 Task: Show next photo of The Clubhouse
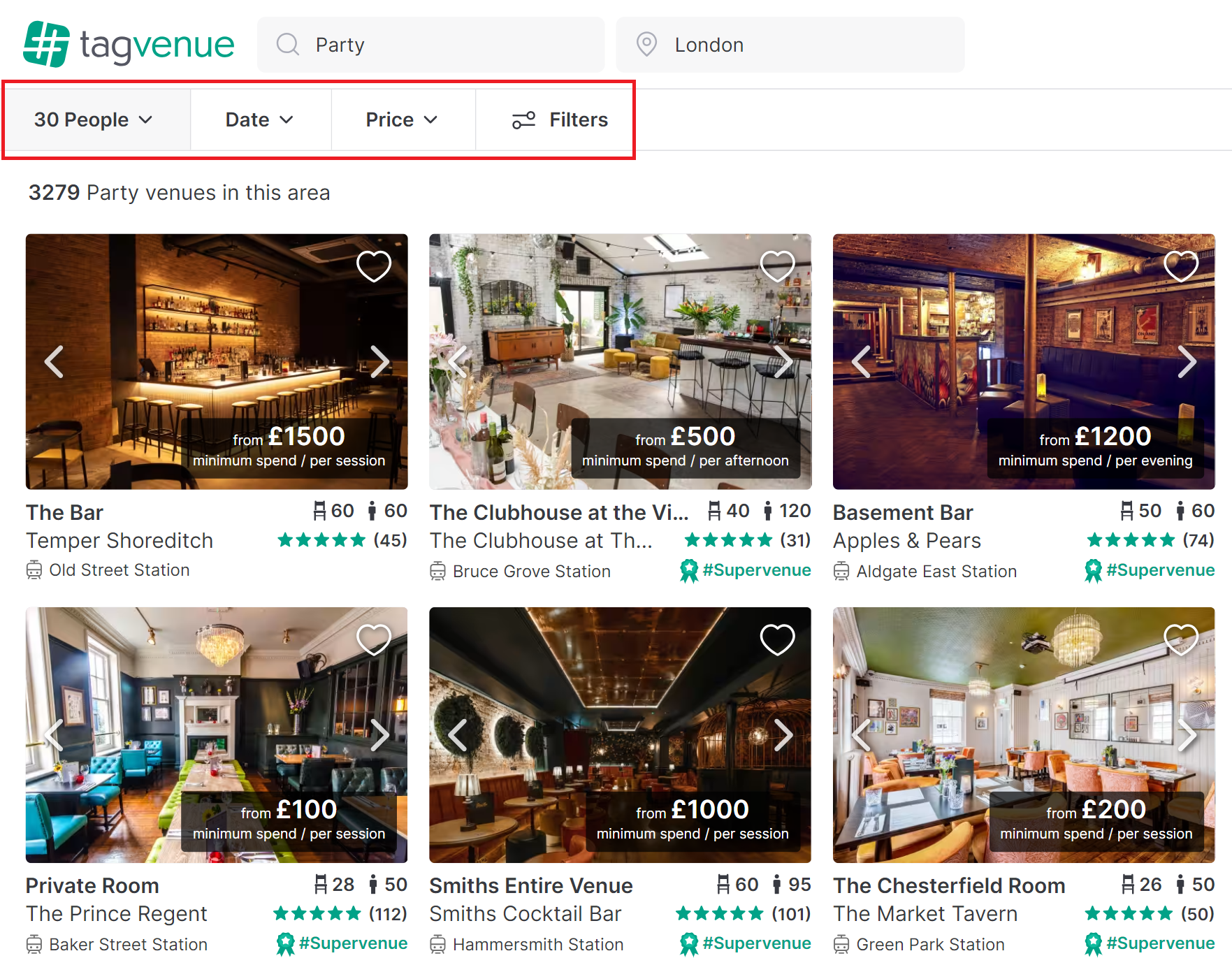click(783, 361)
